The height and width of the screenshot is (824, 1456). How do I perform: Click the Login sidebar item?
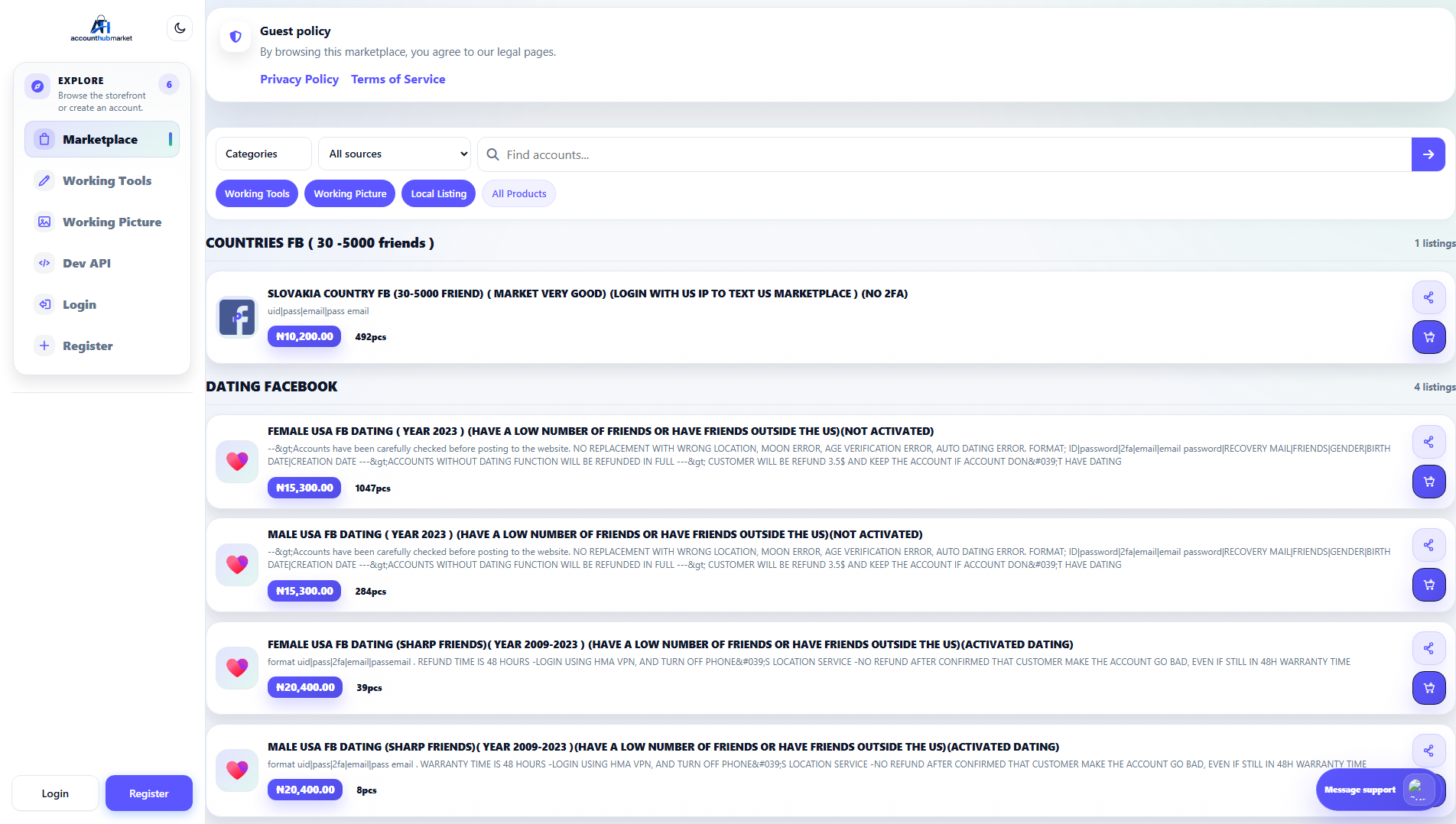(x=102, y=304)
